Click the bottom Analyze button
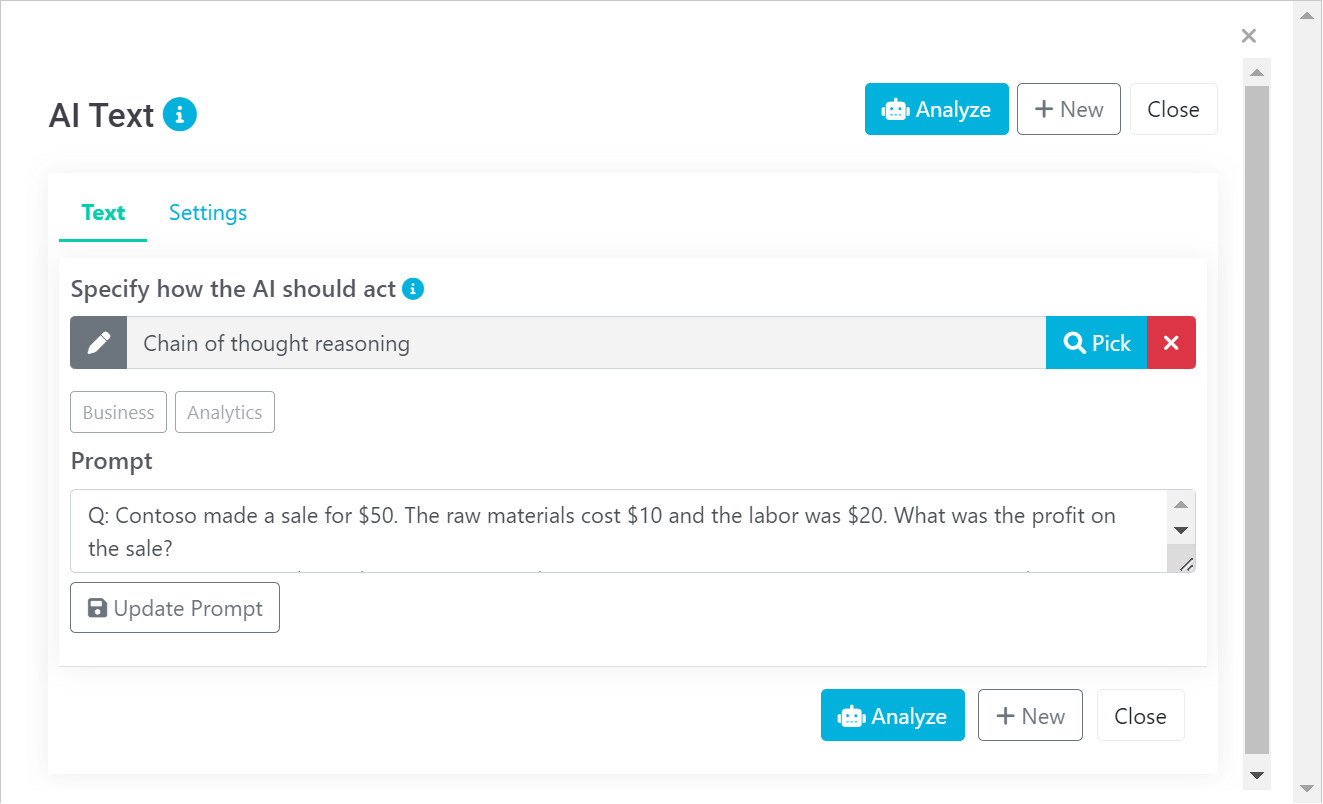1323x804 pixels. [x=892, y=715]
